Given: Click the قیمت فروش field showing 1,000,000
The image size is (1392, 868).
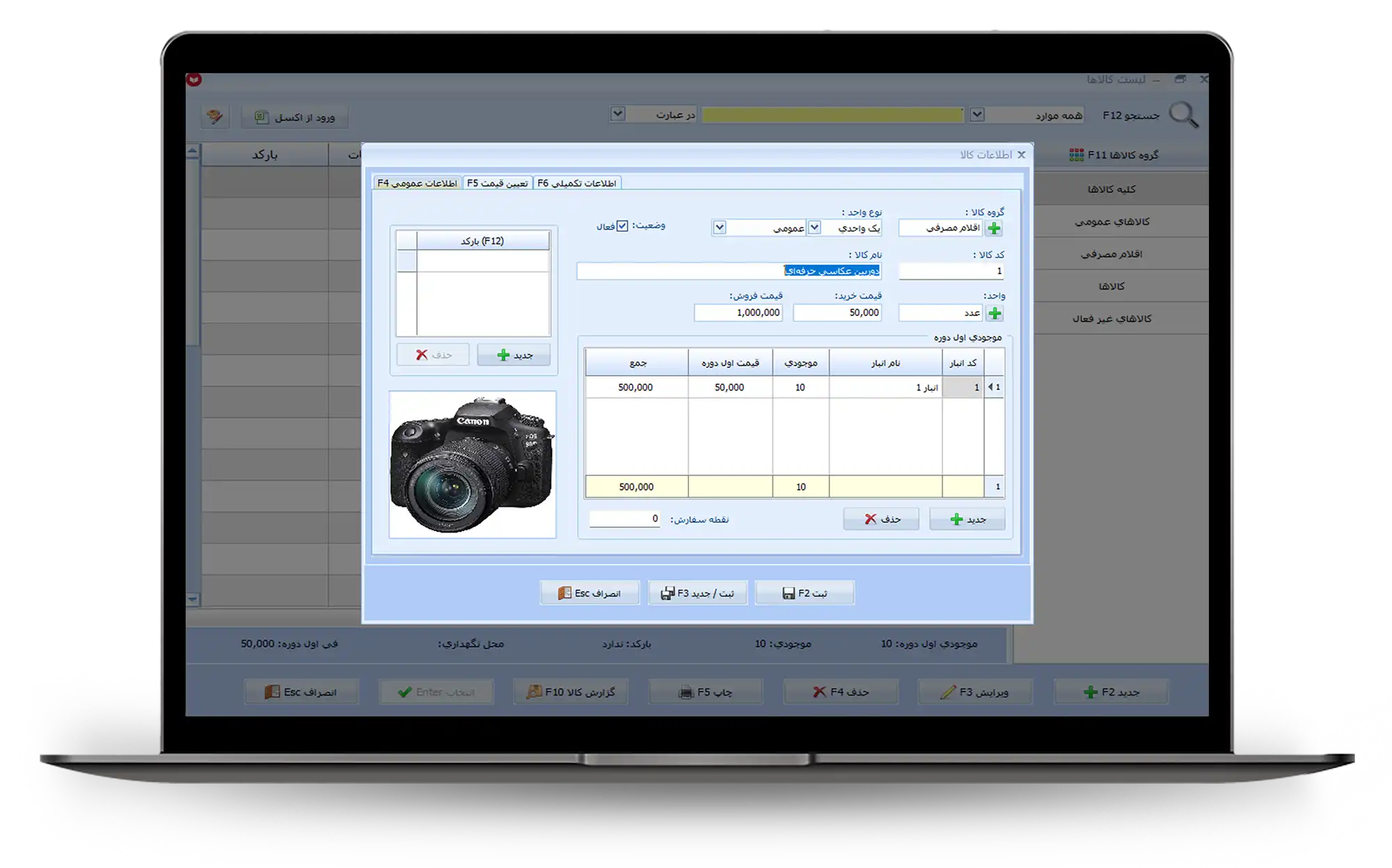Looking at the screenshot, I should 738,313.
